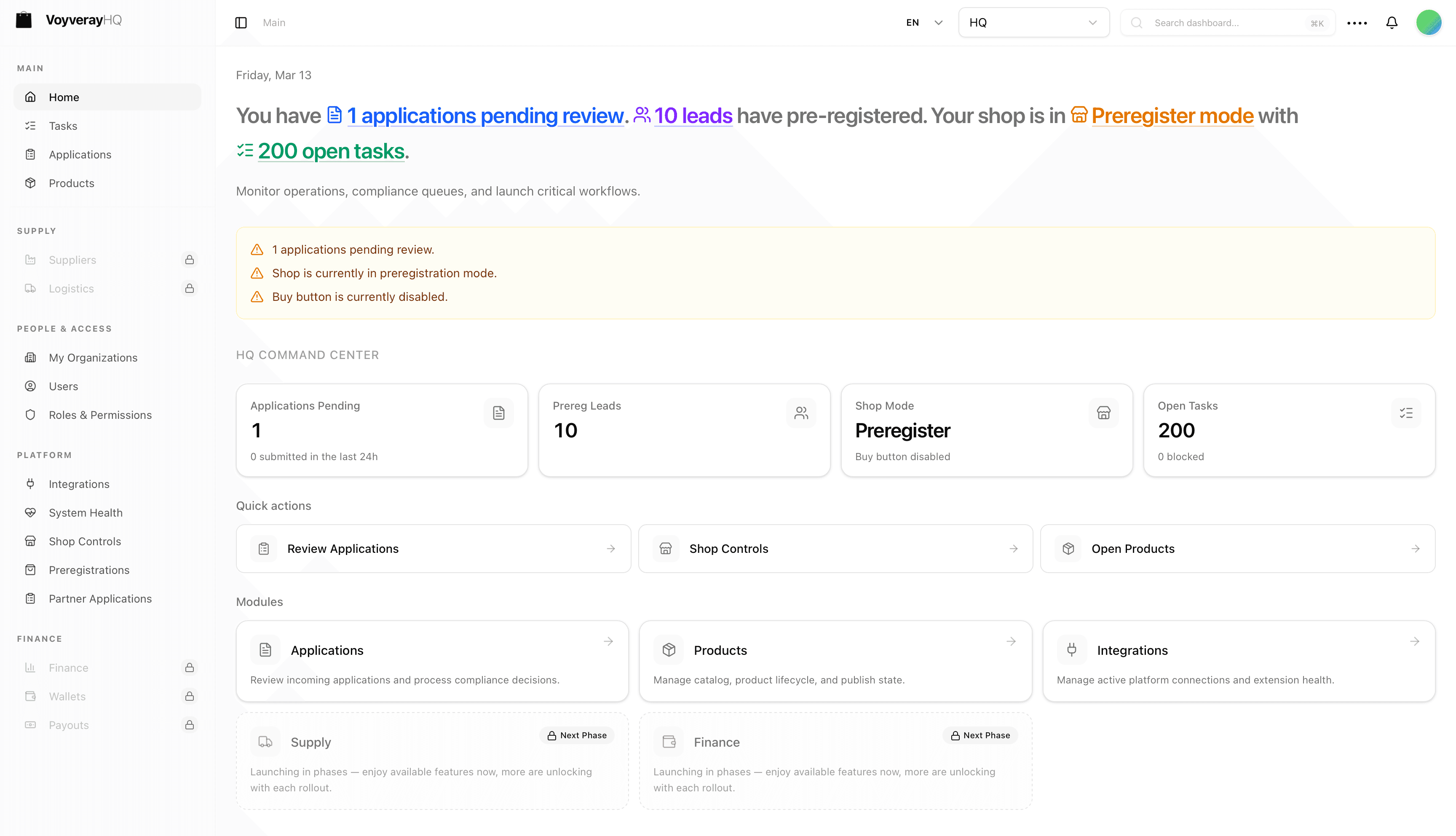
Task: Click the lock icon next to Suppliers
Action: click(x=190, y=260)
